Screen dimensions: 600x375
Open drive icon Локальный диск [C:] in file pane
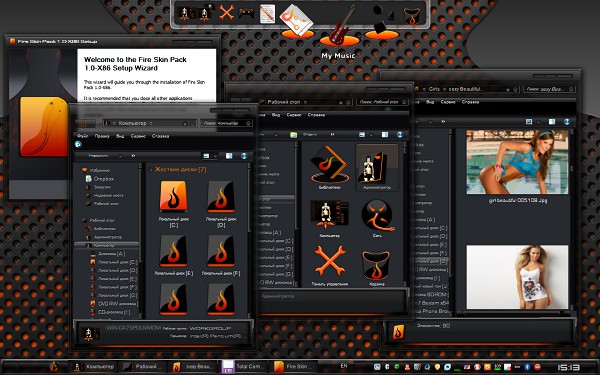(x=173, y=197)
